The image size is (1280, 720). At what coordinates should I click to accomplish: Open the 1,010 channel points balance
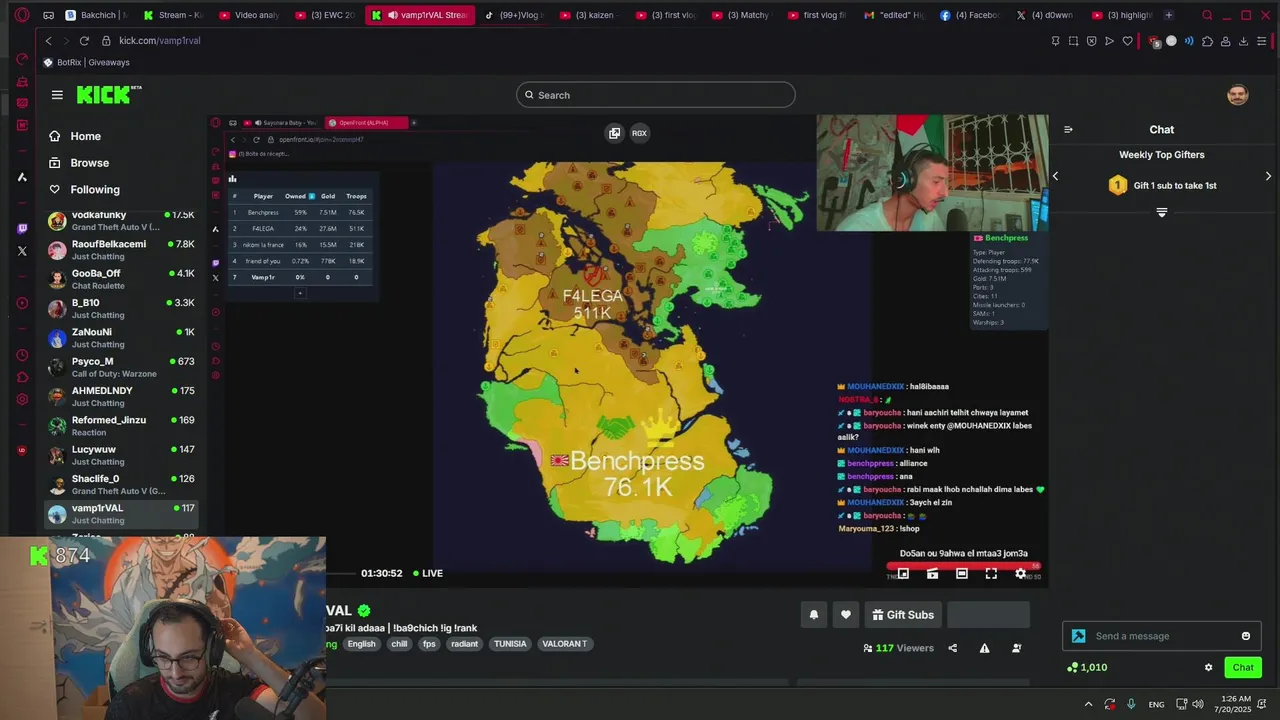point(1087,667)
